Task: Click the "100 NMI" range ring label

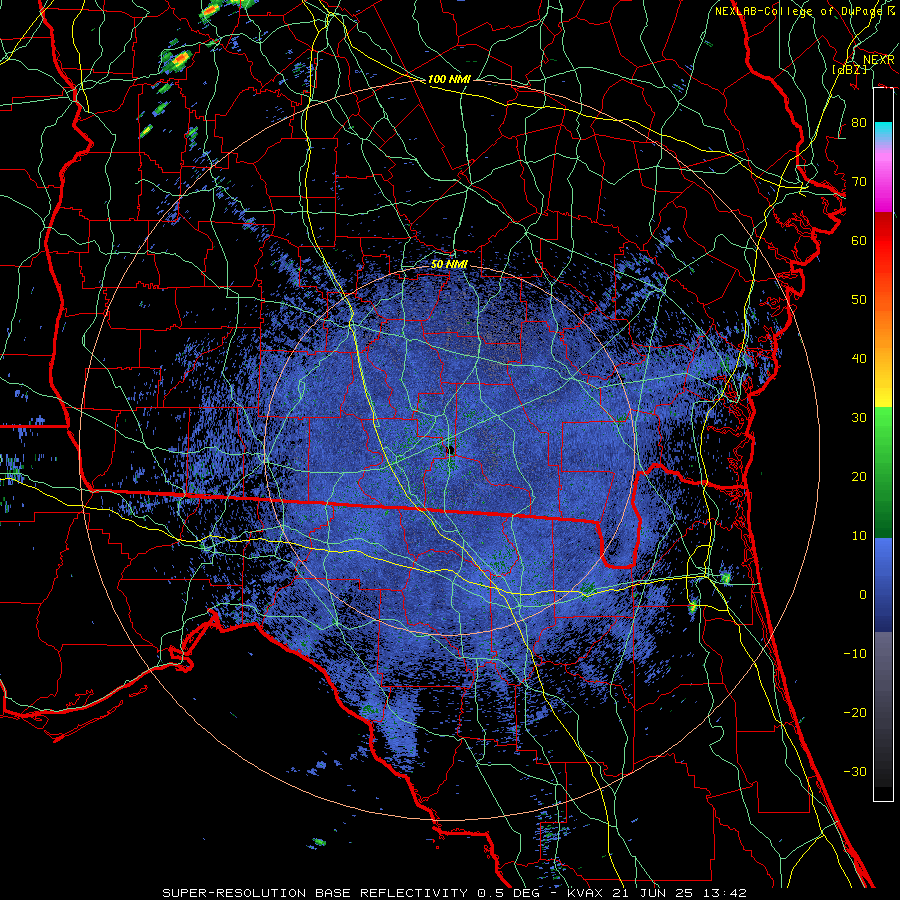Action: coord(449,79)
